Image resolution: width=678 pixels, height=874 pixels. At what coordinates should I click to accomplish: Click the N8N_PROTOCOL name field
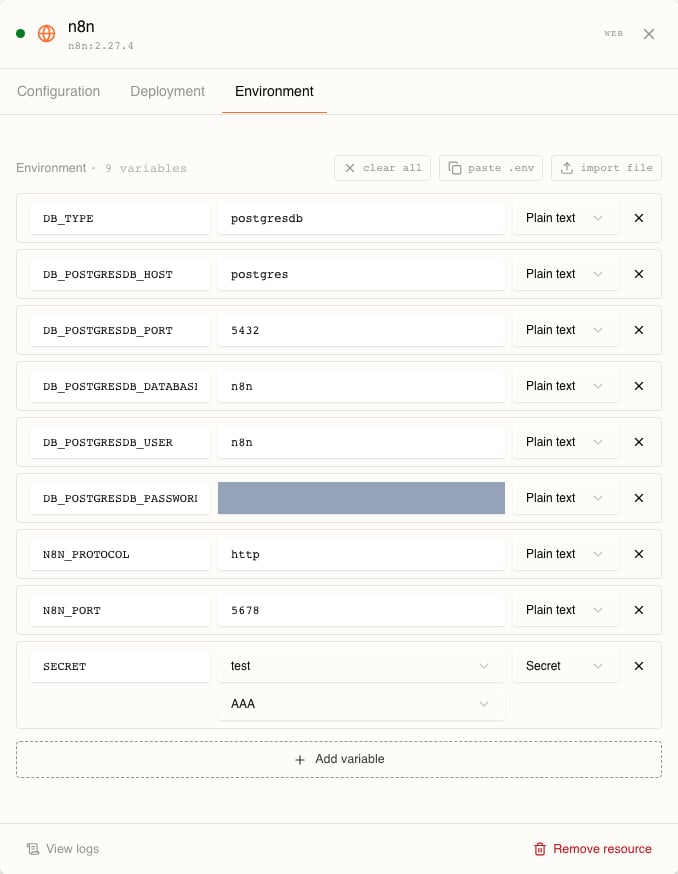tap(120, 554)
